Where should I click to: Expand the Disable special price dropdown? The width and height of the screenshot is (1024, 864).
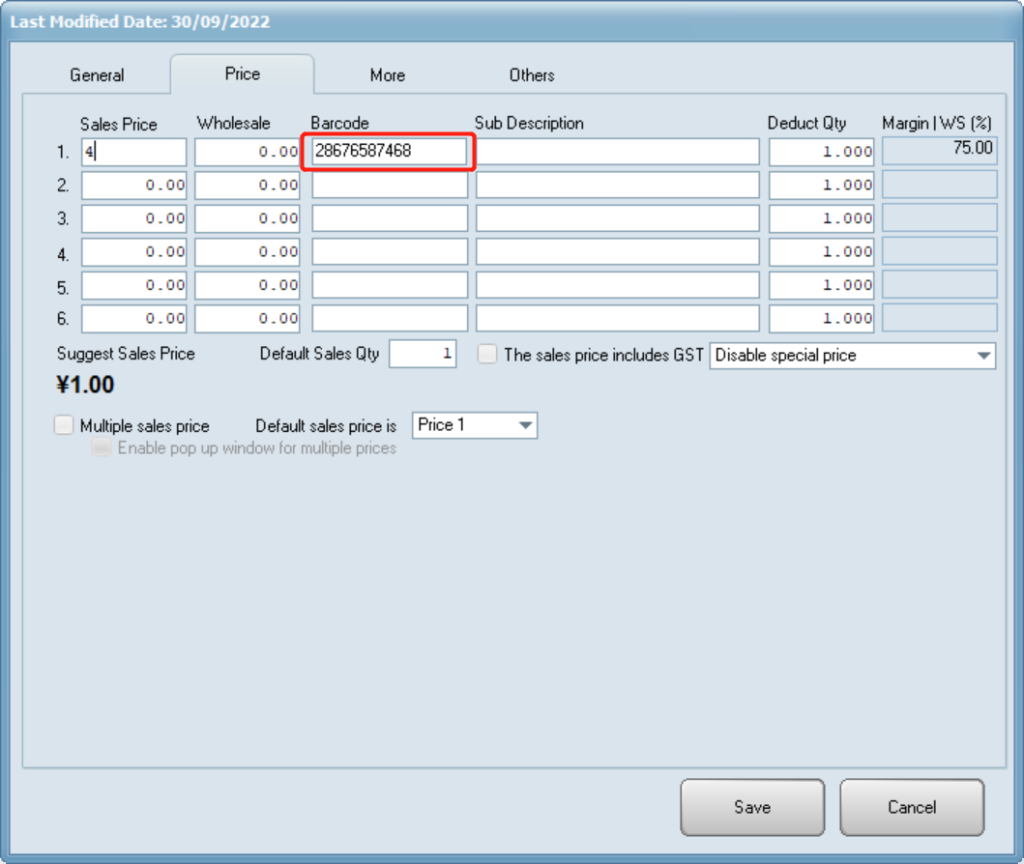[852, 355]
